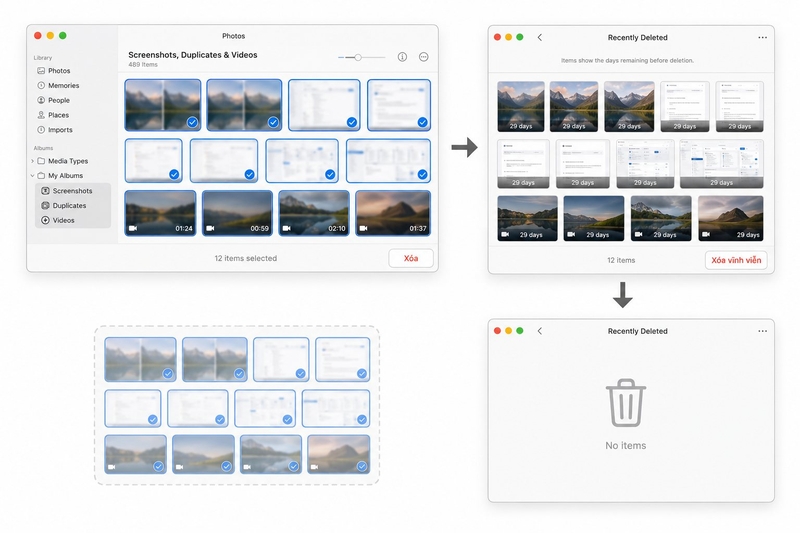Click the Photos window title

click(233, 36)
